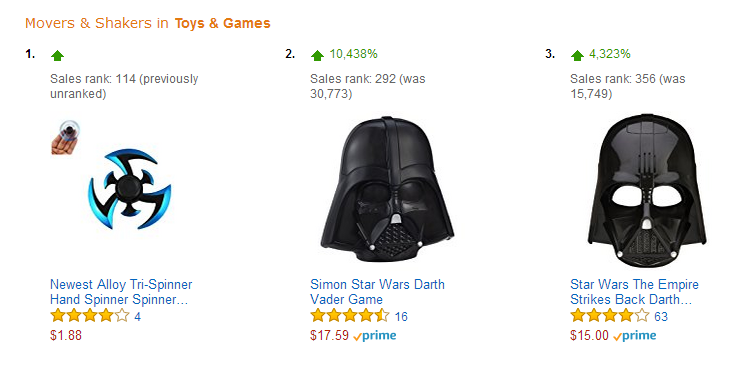
Task: Open Simon Star Wars Darth Vader Game link
Action: tap(377, 292)
